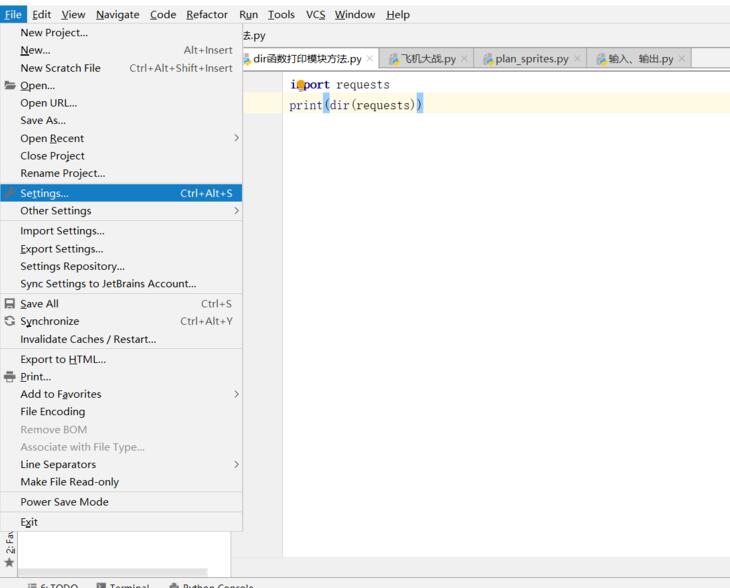Choose Import Settings... entry

pos(121,231)
